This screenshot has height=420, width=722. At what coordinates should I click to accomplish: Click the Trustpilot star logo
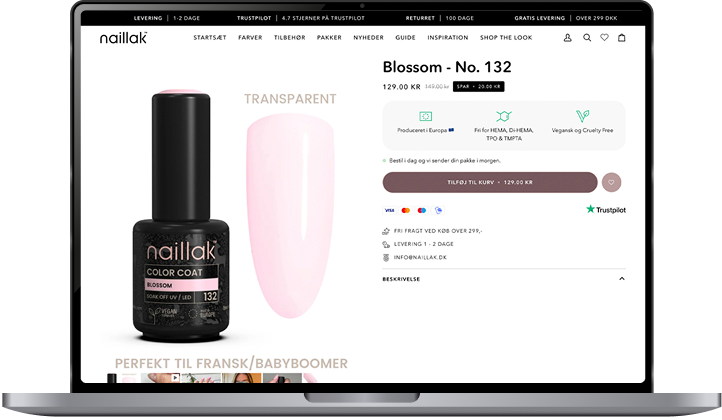point(606,210)
